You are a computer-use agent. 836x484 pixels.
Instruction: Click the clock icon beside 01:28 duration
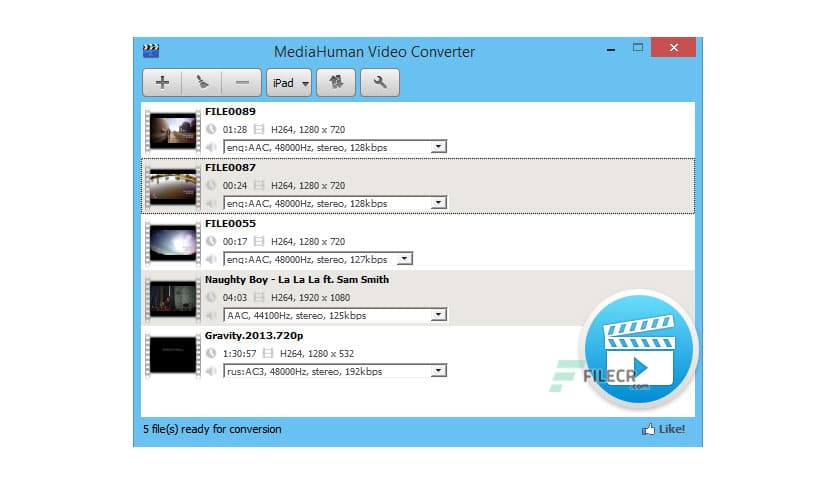point(211,129)
